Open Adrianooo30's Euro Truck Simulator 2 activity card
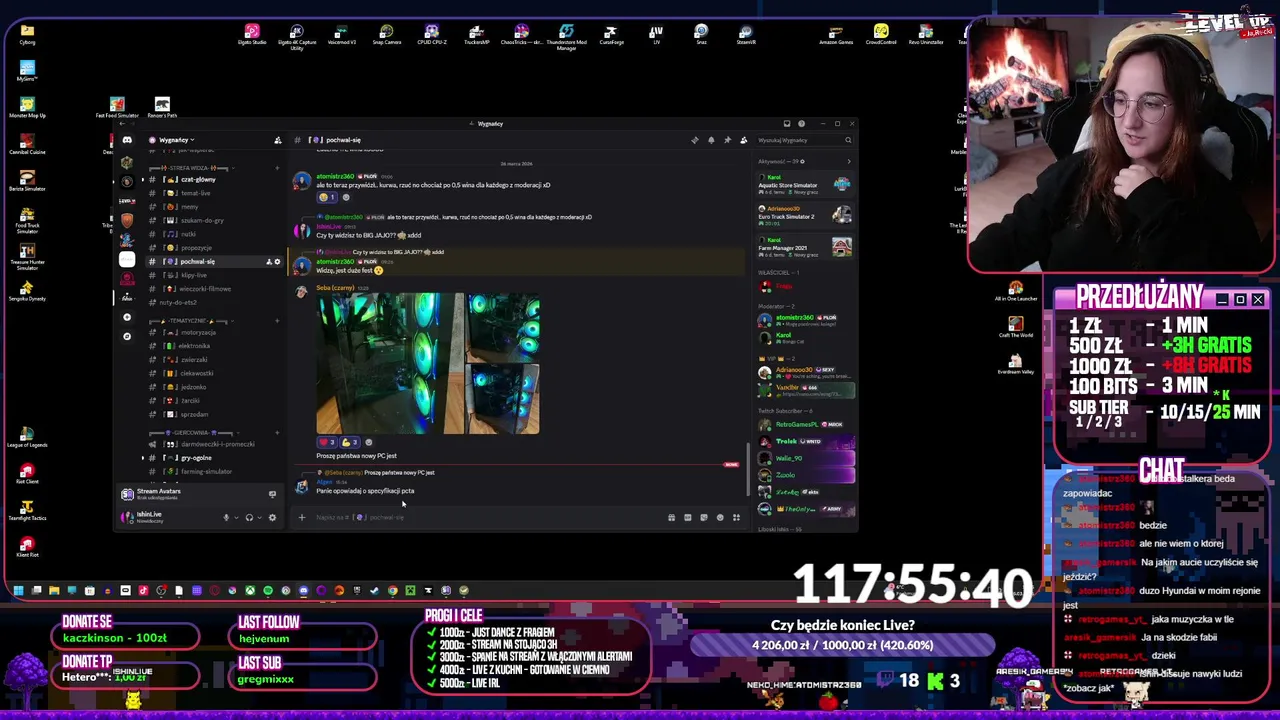The image size is (1280, 720). [x=805, y=215]
